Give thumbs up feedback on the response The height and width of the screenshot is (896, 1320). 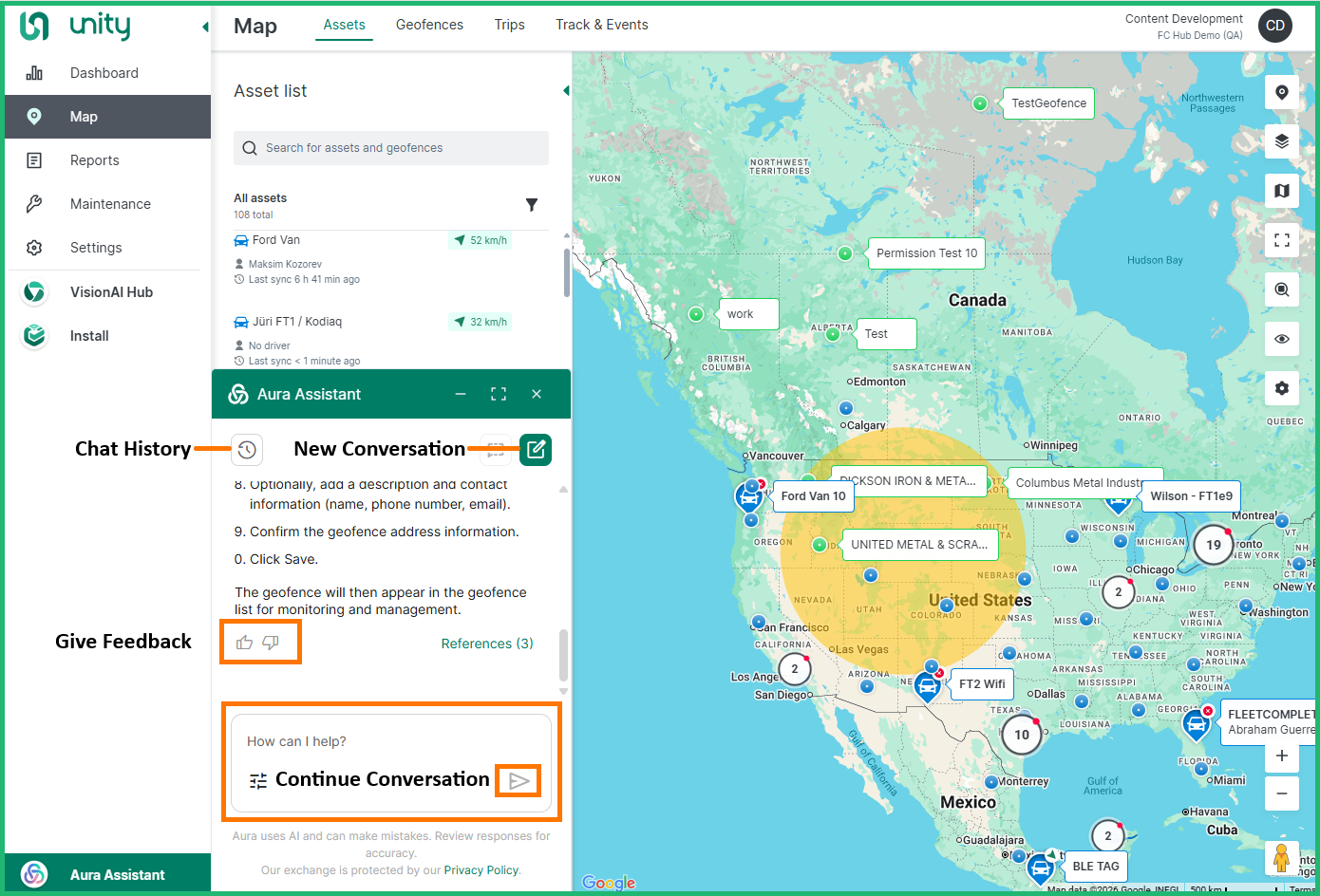coord(244,643)
